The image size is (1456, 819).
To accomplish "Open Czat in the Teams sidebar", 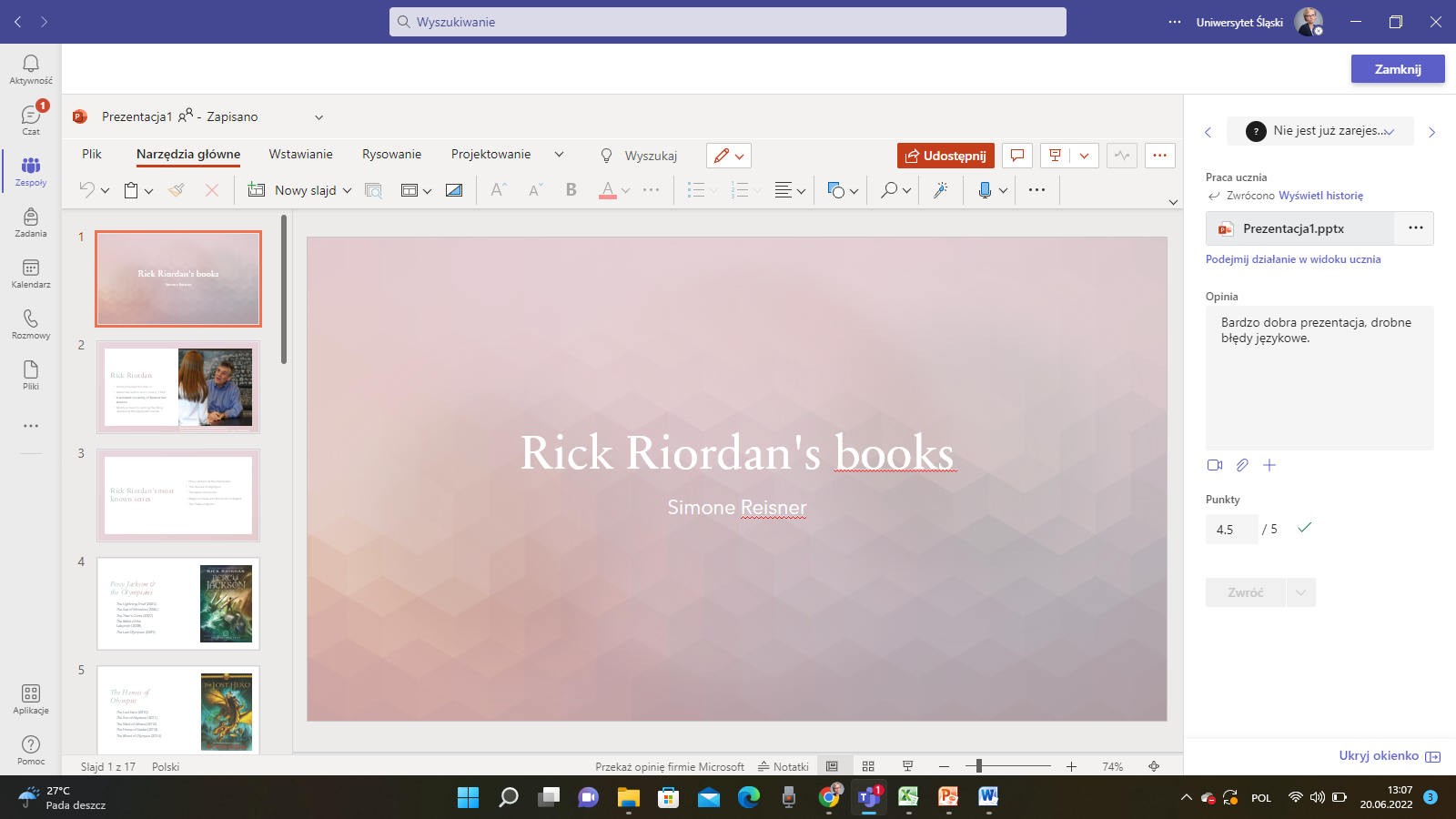I will (31, 119).
